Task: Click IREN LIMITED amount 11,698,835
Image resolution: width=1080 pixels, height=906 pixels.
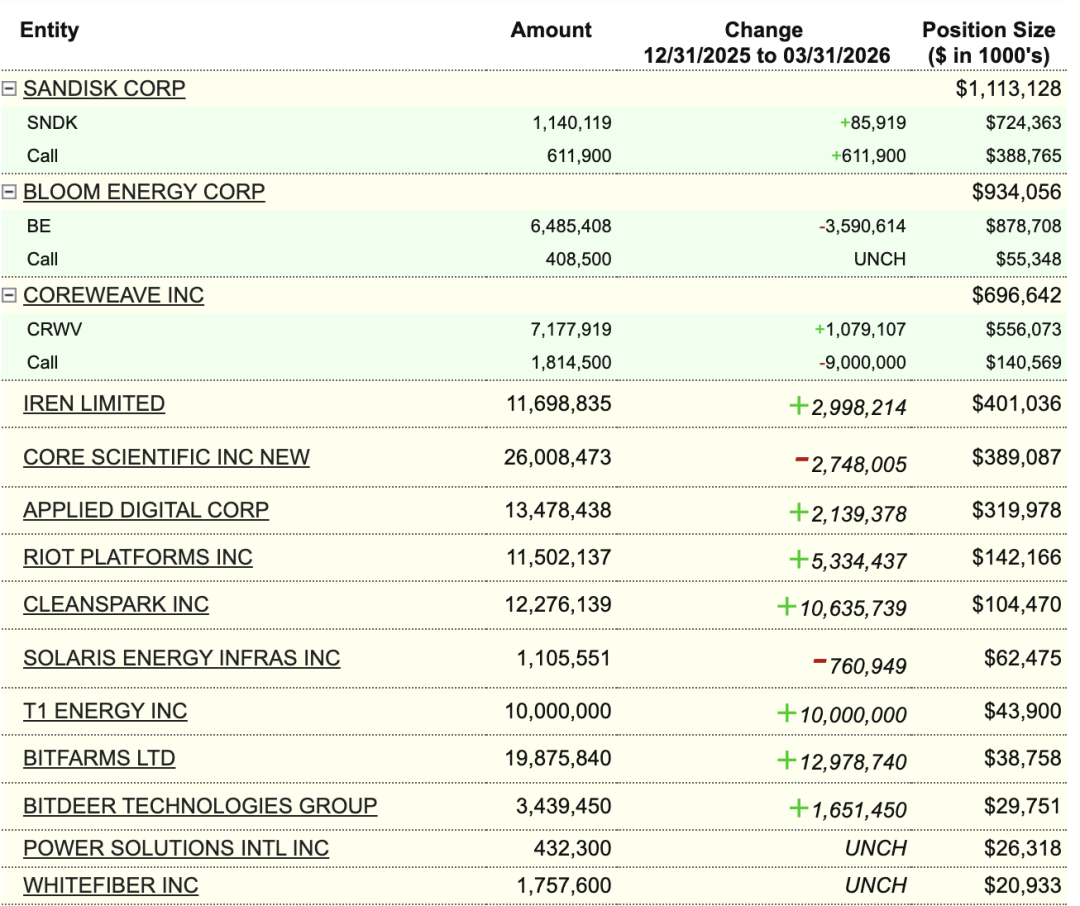Action: click(x=559, y=403)
